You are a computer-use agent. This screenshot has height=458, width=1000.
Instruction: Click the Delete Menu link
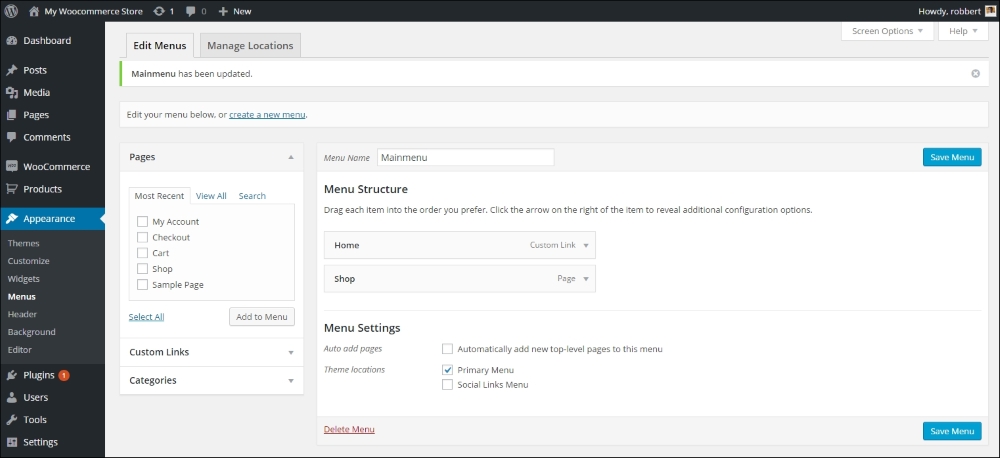pos(349,430)
